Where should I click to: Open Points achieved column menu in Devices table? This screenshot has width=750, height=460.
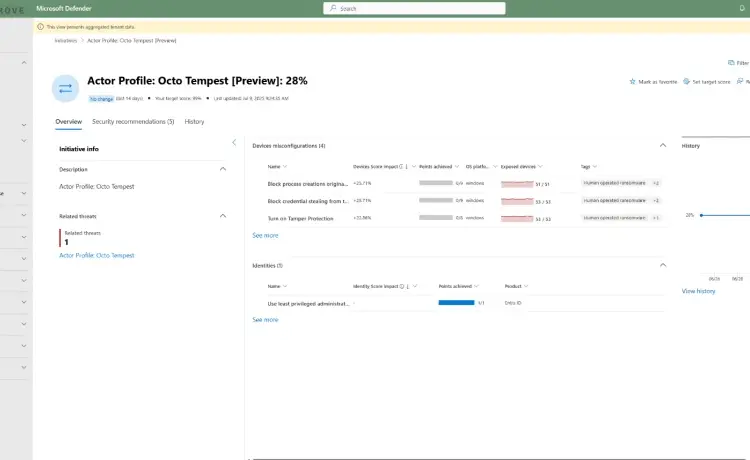click(457, 166)
